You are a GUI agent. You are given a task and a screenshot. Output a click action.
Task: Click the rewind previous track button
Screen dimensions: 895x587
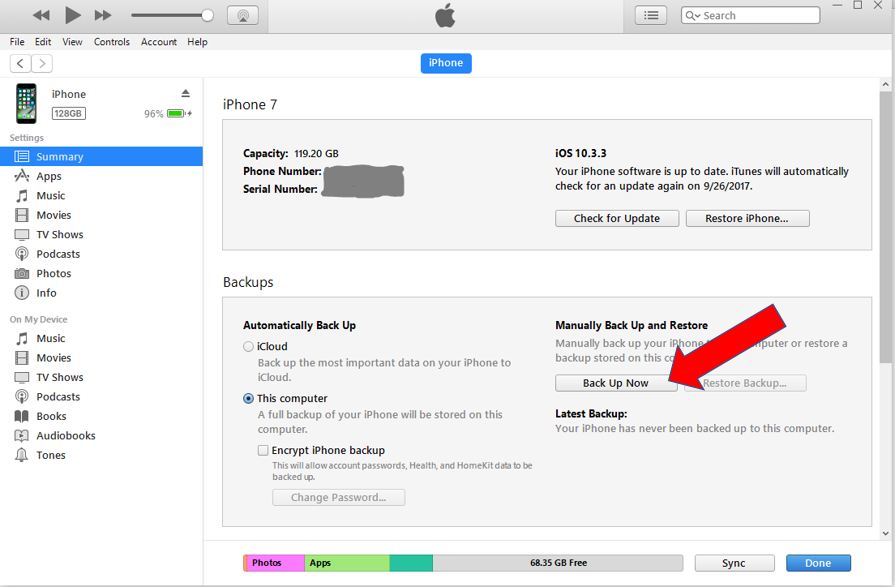[41, 15]
